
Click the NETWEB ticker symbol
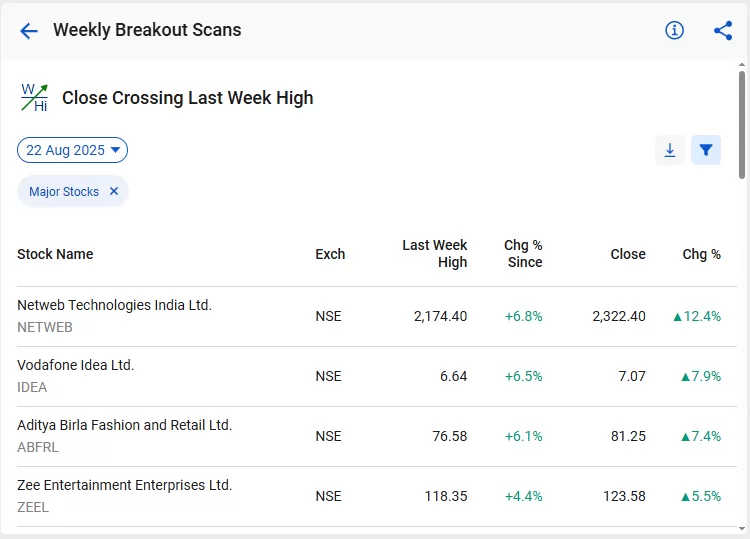pyautogui.click(x=45, y=327)
